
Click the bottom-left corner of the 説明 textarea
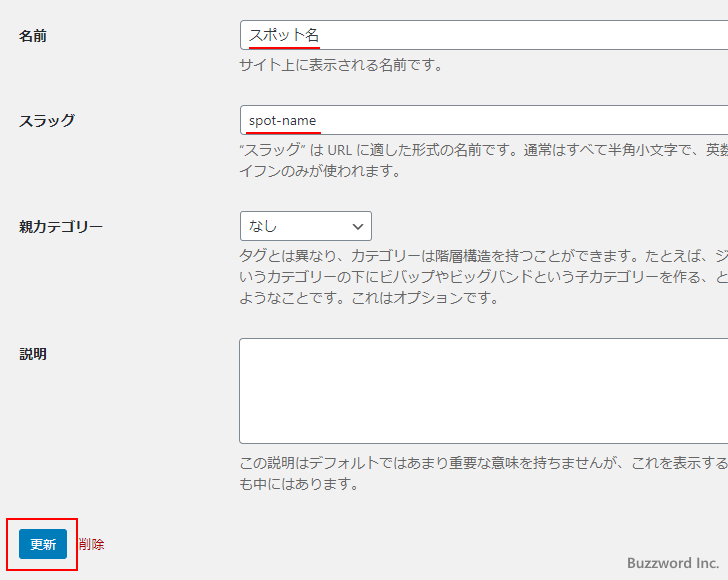coord(246,437)
